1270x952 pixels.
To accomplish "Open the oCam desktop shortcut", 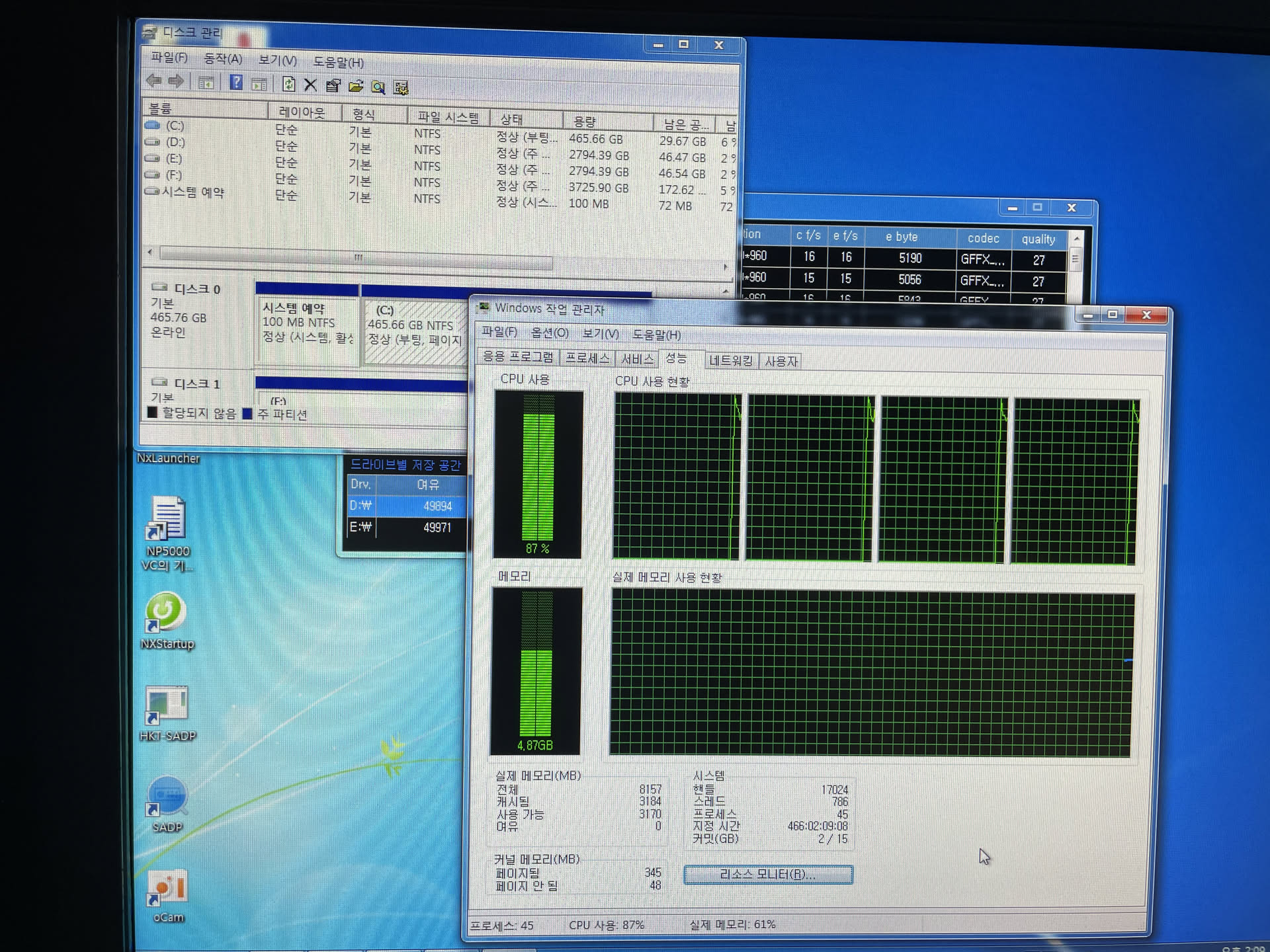I will [x=168, y=894].
